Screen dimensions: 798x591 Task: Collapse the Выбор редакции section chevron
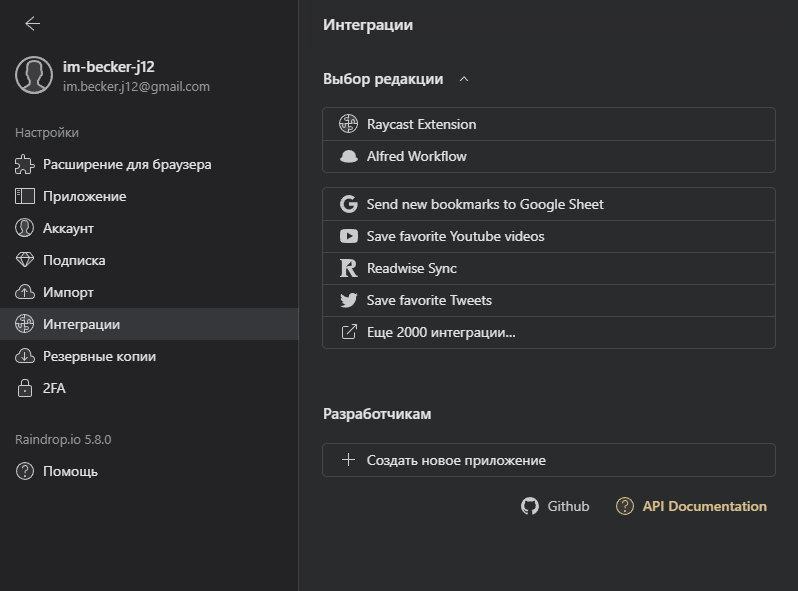(x=464, y=79)
